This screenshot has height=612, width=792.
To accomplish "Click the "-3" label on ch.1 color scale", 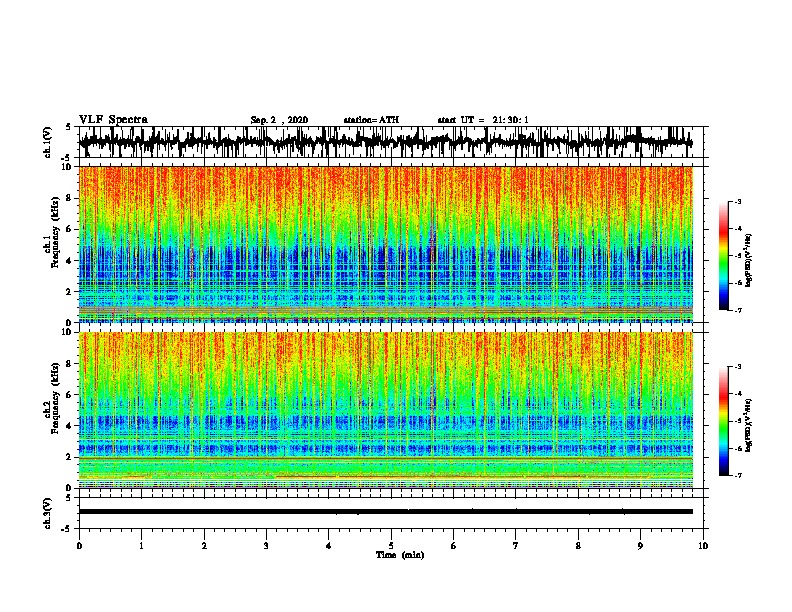I will pyautogui.click(x=737, y=202).
